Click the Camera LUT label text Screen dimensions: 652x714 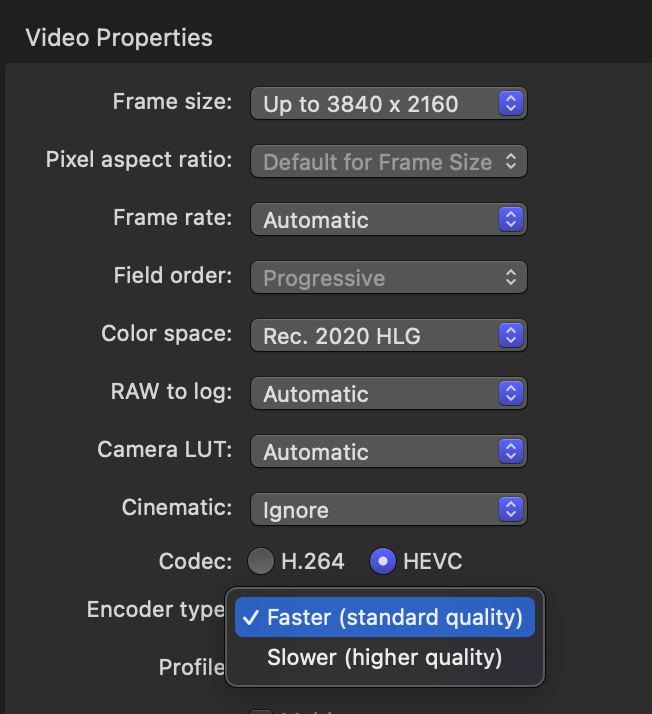point(164,449)
